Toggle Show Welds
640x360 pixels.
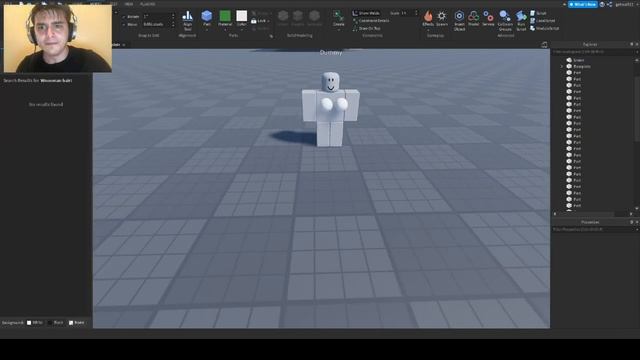[x=366, y=13]
